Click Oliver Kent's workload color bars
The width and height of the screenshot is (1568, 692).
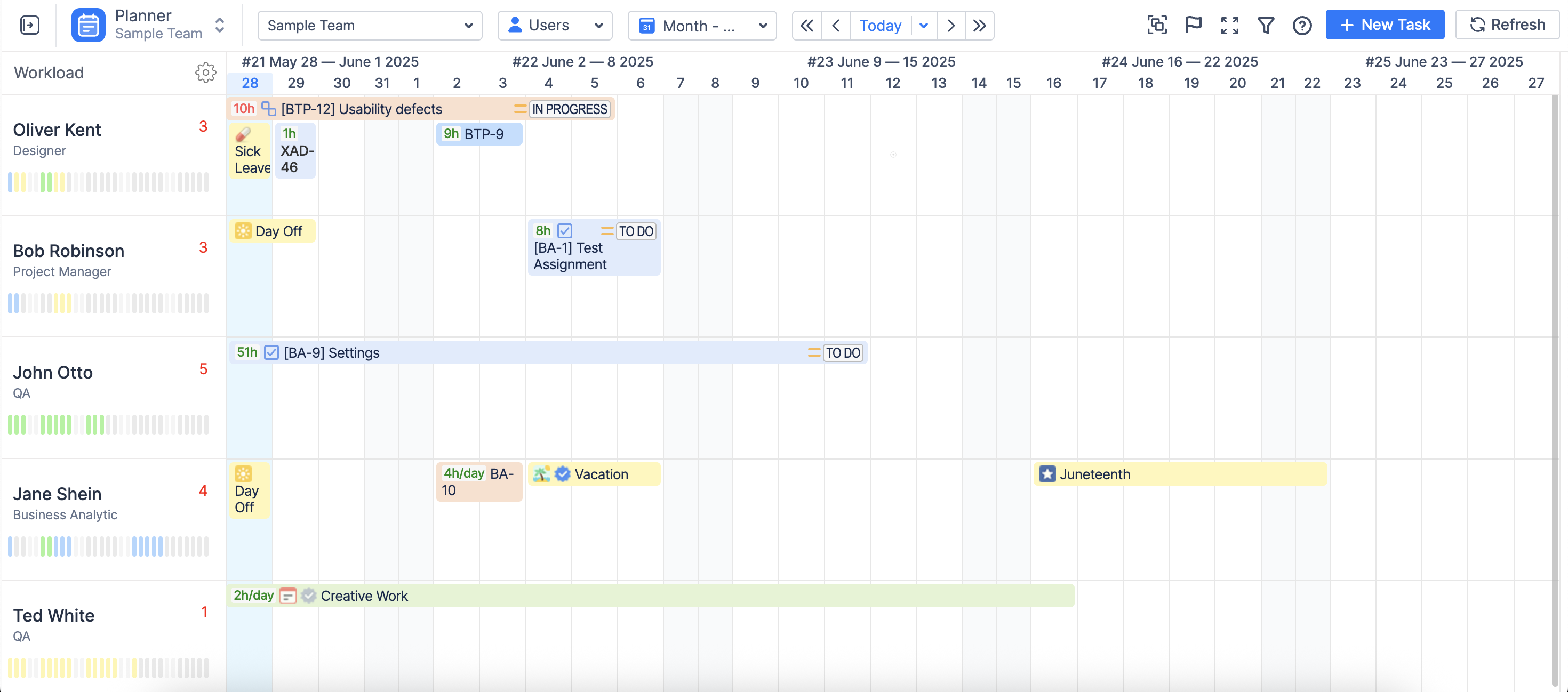[108, 182]
